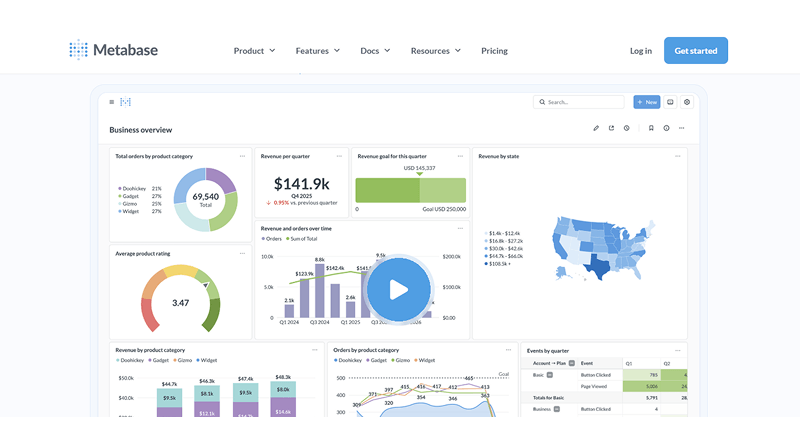Viewport: 800px width, 445px height.
Task: Open the hamburger sidebar menu in dashboard
Action: click(111, 102)
